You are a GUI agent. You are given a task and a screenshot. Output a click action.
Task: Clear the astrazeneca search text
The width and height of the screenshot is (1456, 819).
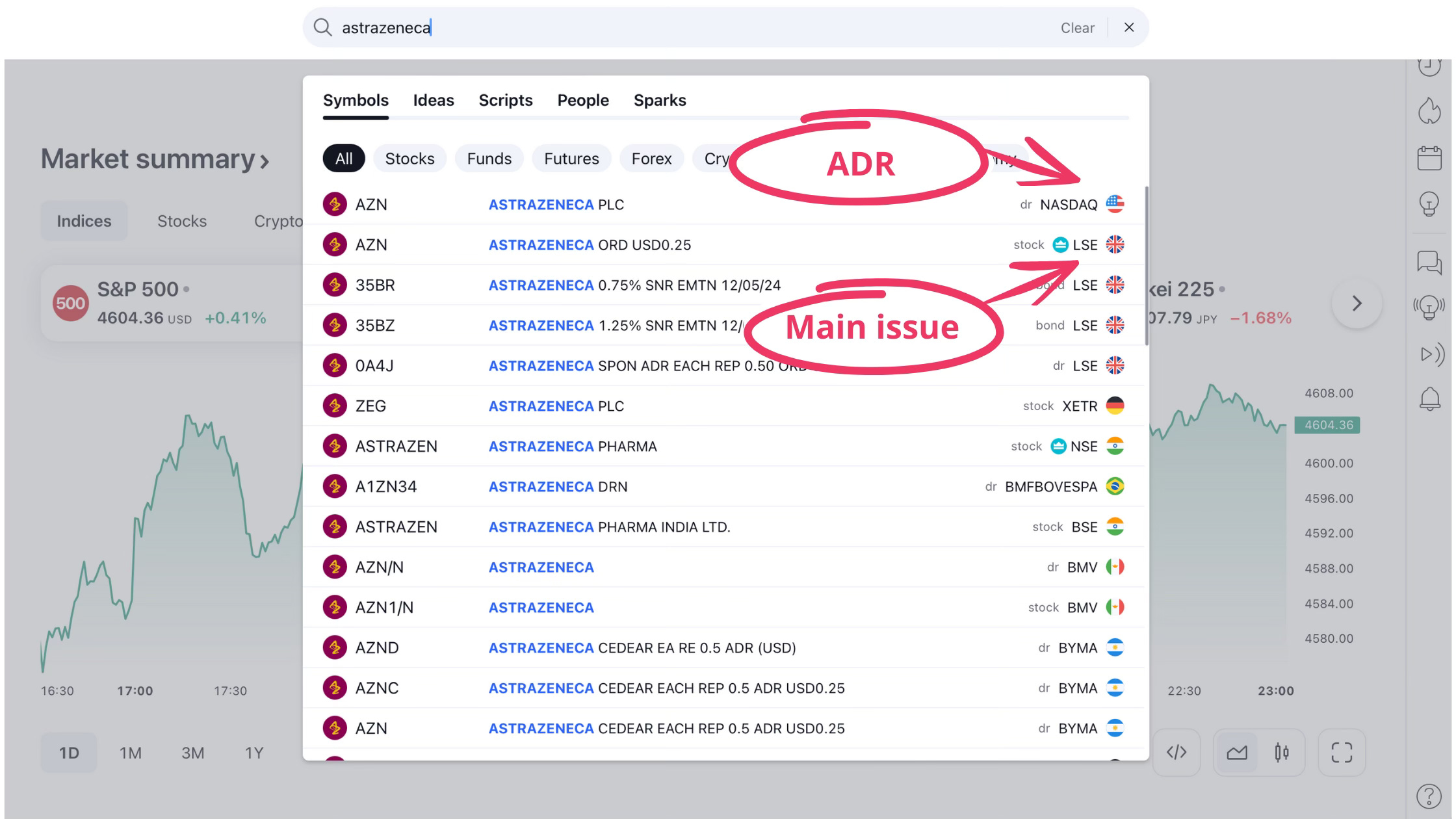click(1077, 28)
